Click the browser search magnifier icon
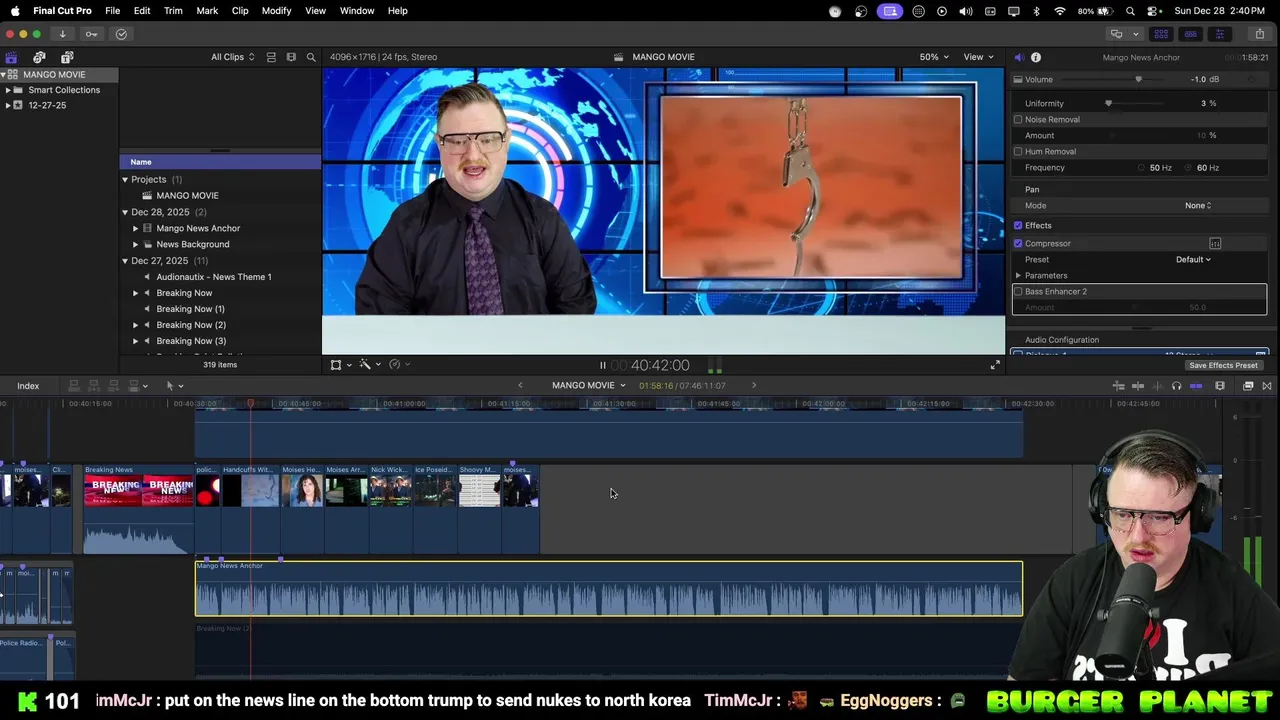Screen dimensions: 1280x720 (311, 57)
